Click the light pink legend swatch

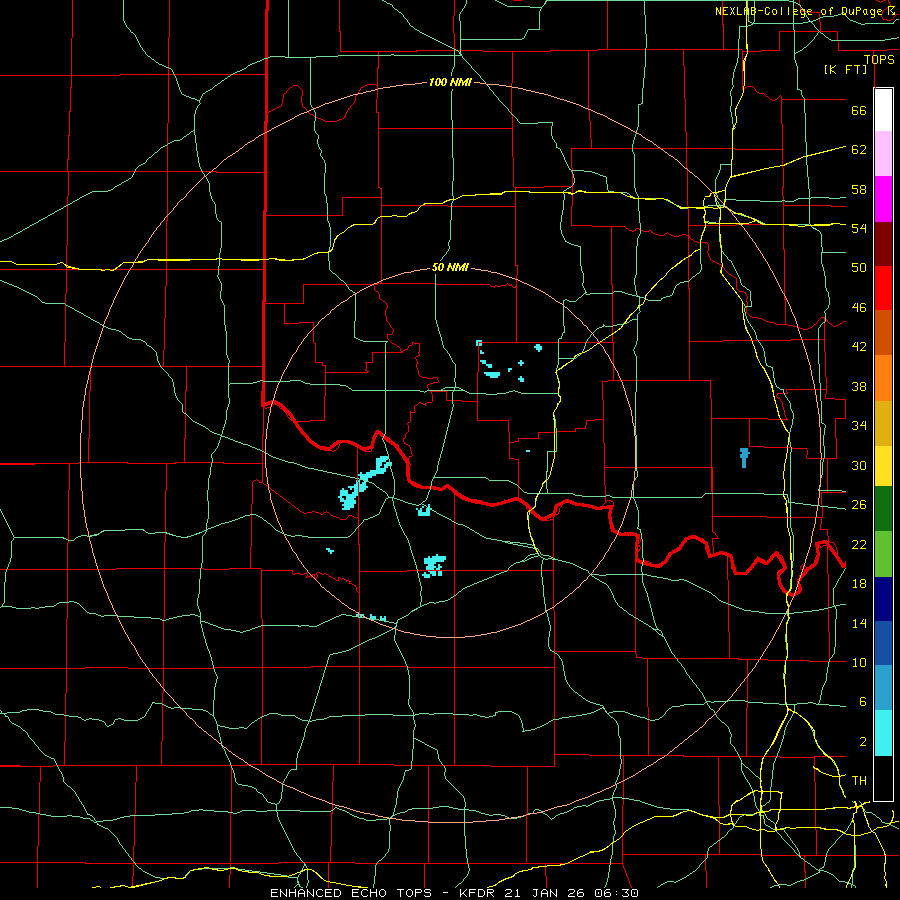[x=883, y=153]
